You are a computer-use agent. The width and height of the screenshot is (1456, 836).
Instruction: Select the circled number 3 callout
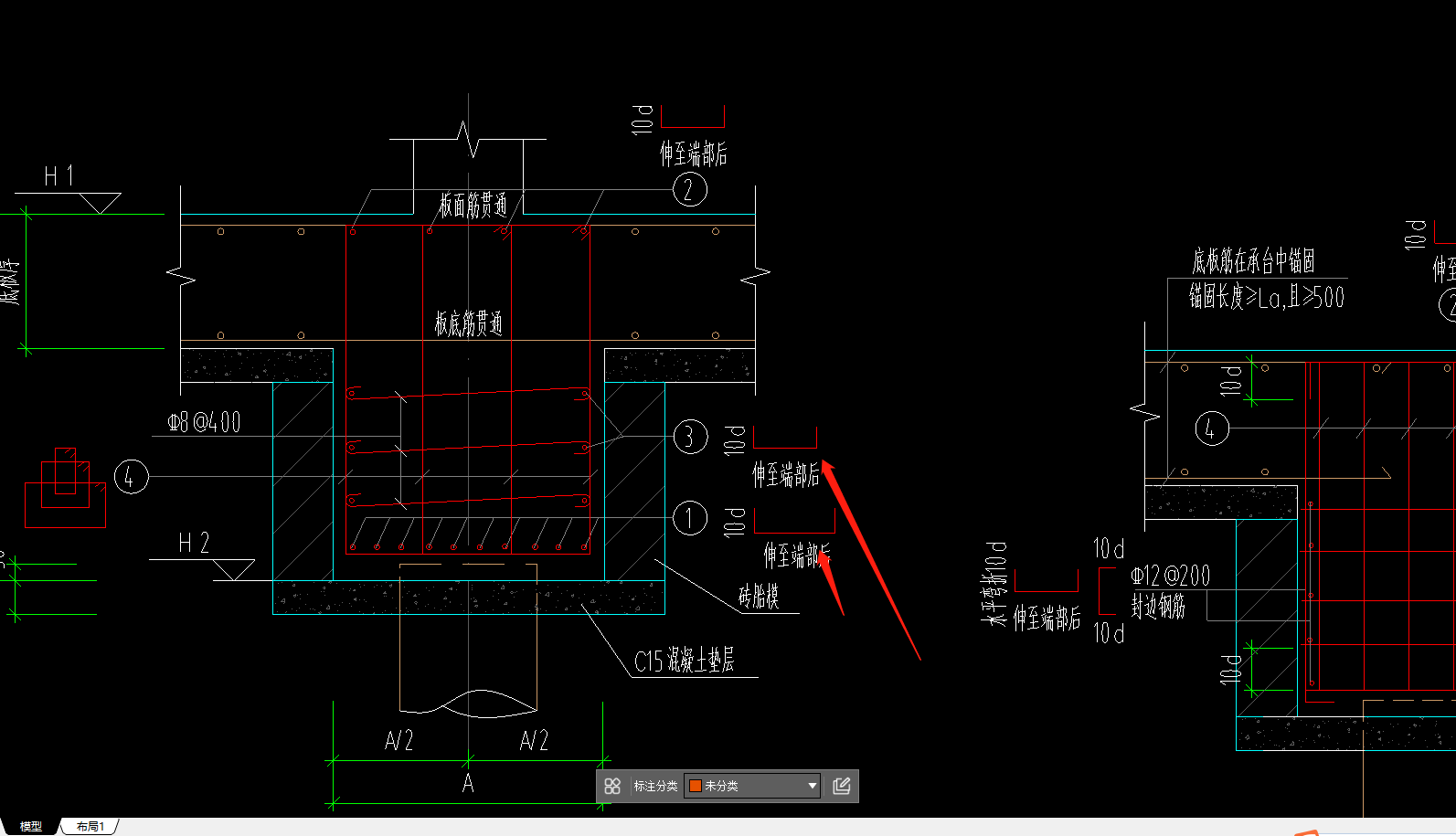690,437
